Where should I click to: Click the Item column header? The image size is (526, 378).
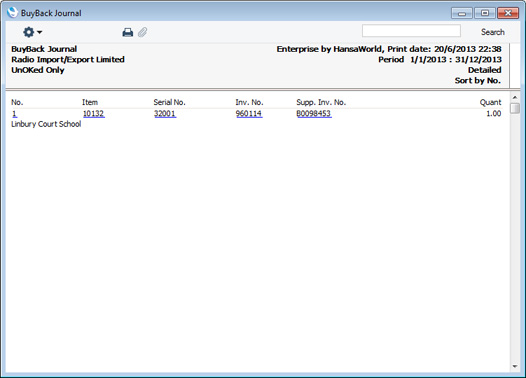point(90,102)
